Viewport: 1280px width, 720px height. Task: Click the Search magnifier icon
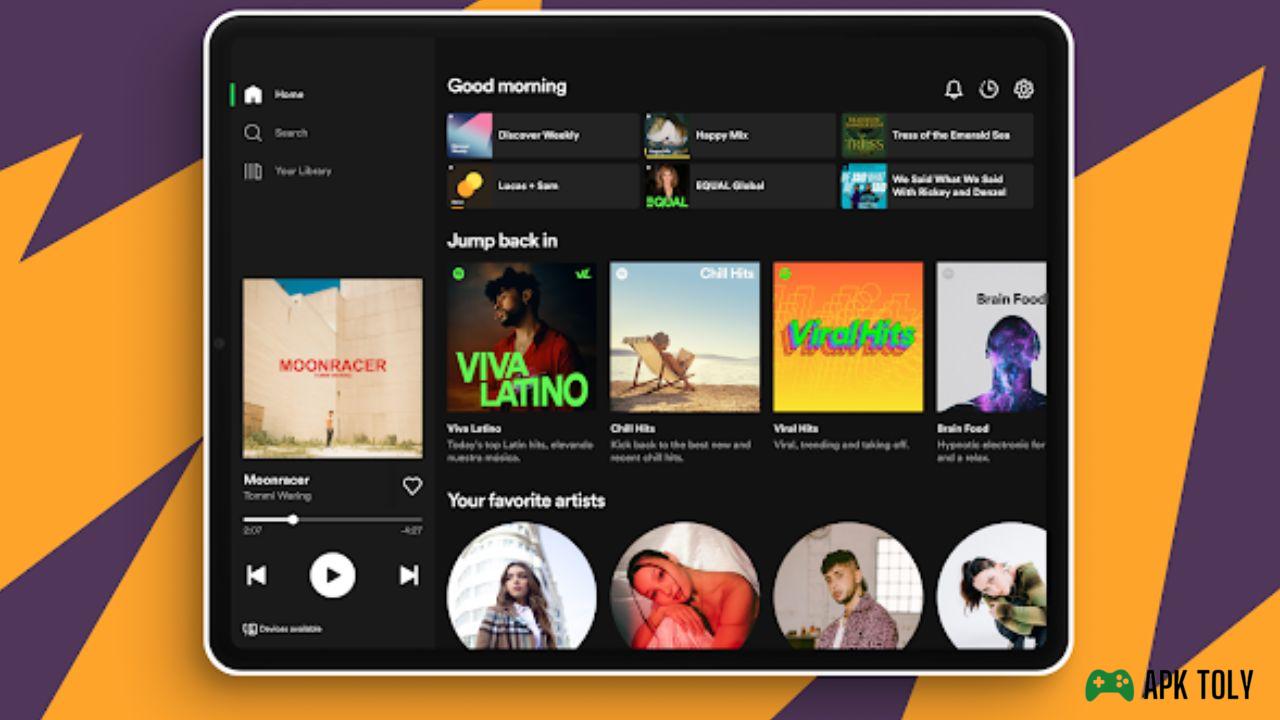coord(253,133)
